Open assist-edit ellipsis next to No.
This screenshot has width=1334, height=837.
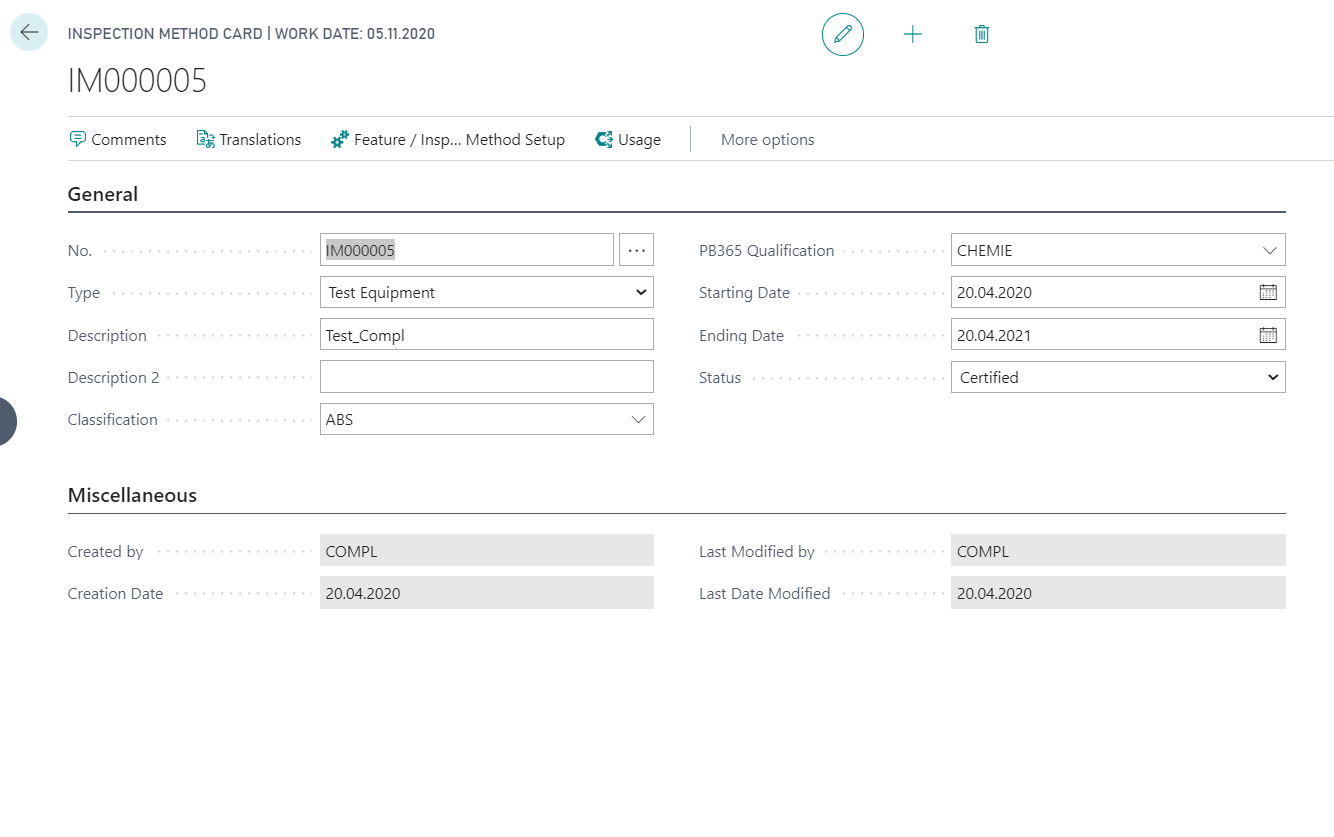pyautogui.click(x=637, y=250)
